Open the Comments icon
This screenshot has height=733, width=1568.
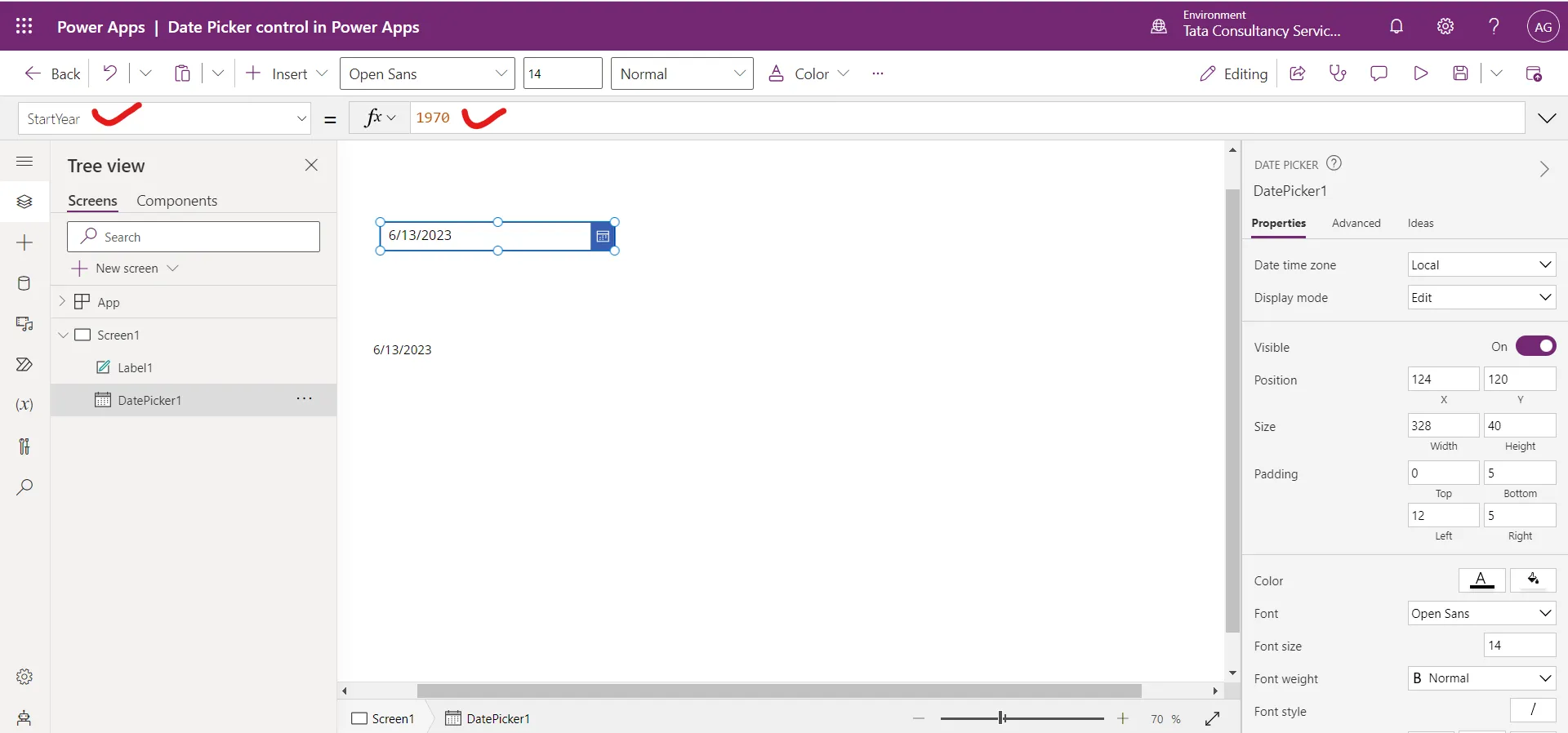1379,73
